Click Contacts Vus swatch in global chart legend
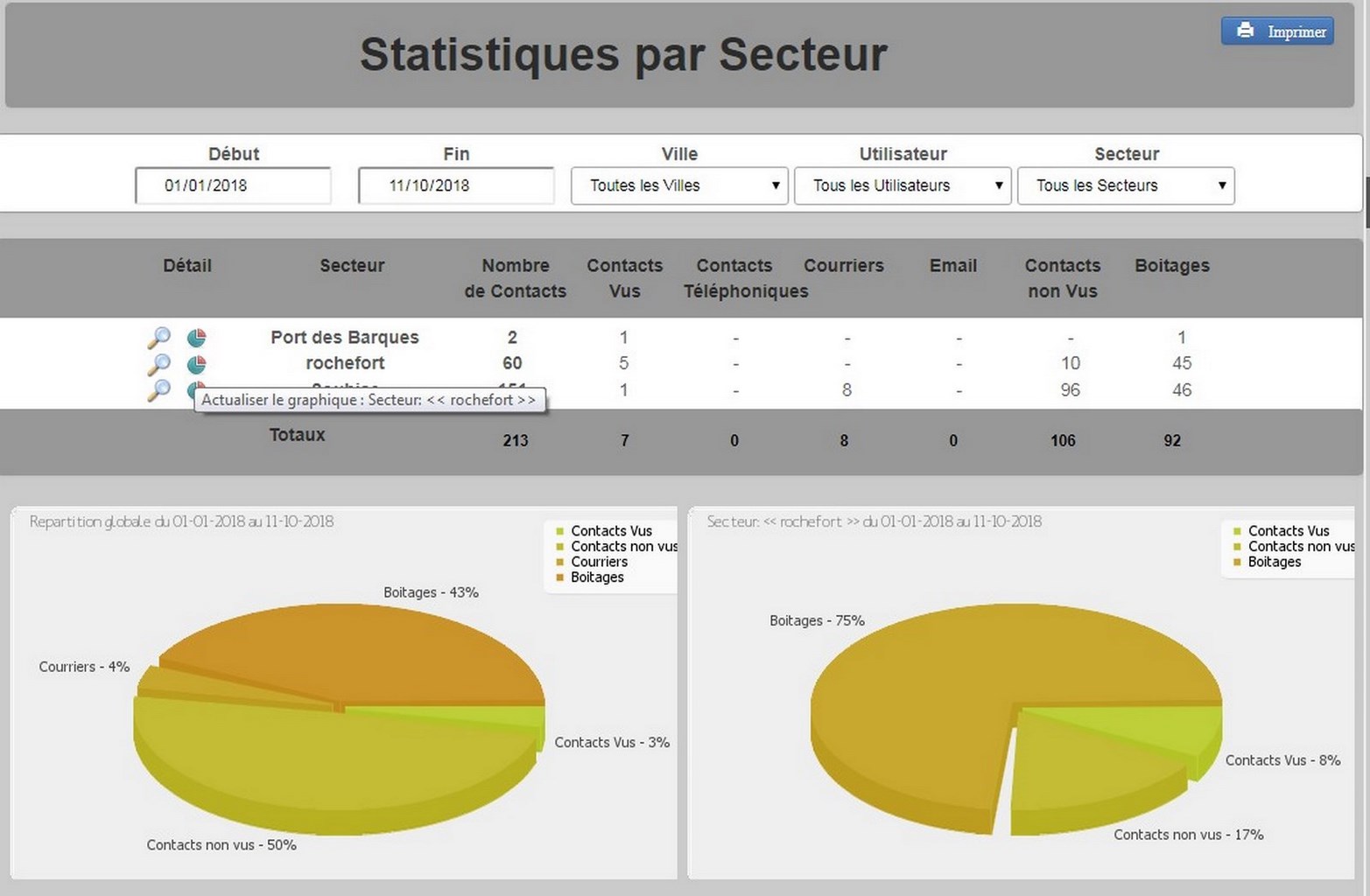 click(x=560, y=531)
